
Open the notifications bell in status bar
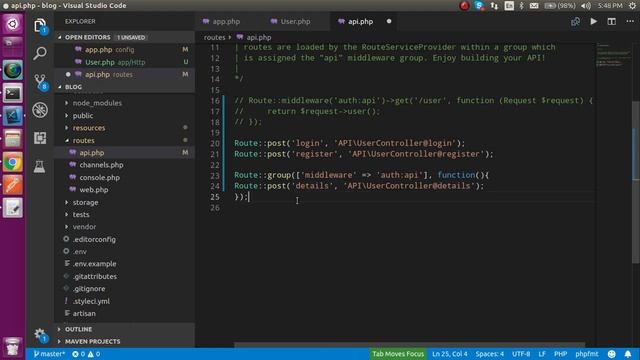628,354
